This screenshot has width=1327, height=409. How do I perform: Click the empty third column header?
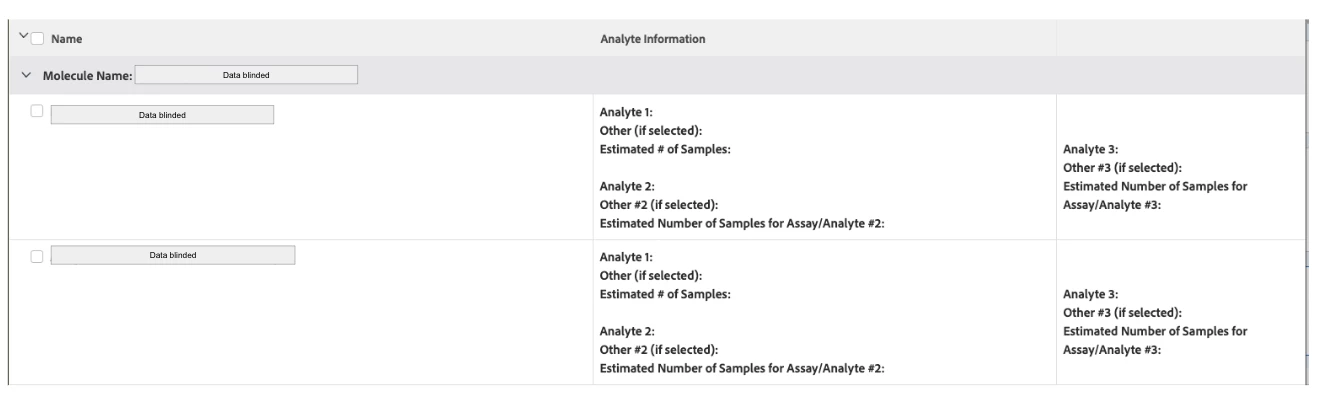1180,39
